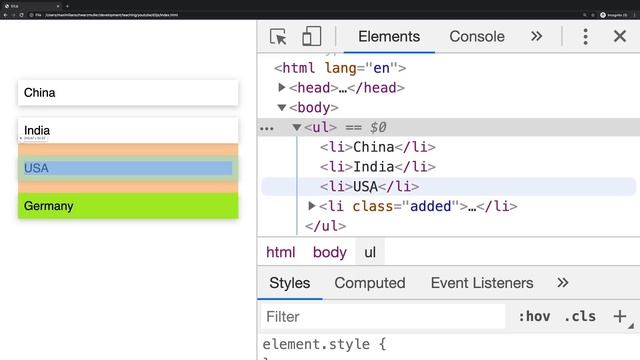Select the India li node in DOM
The height and width of the screenshot is (360, 640).
pyautogui.click(x=378, y=167)
